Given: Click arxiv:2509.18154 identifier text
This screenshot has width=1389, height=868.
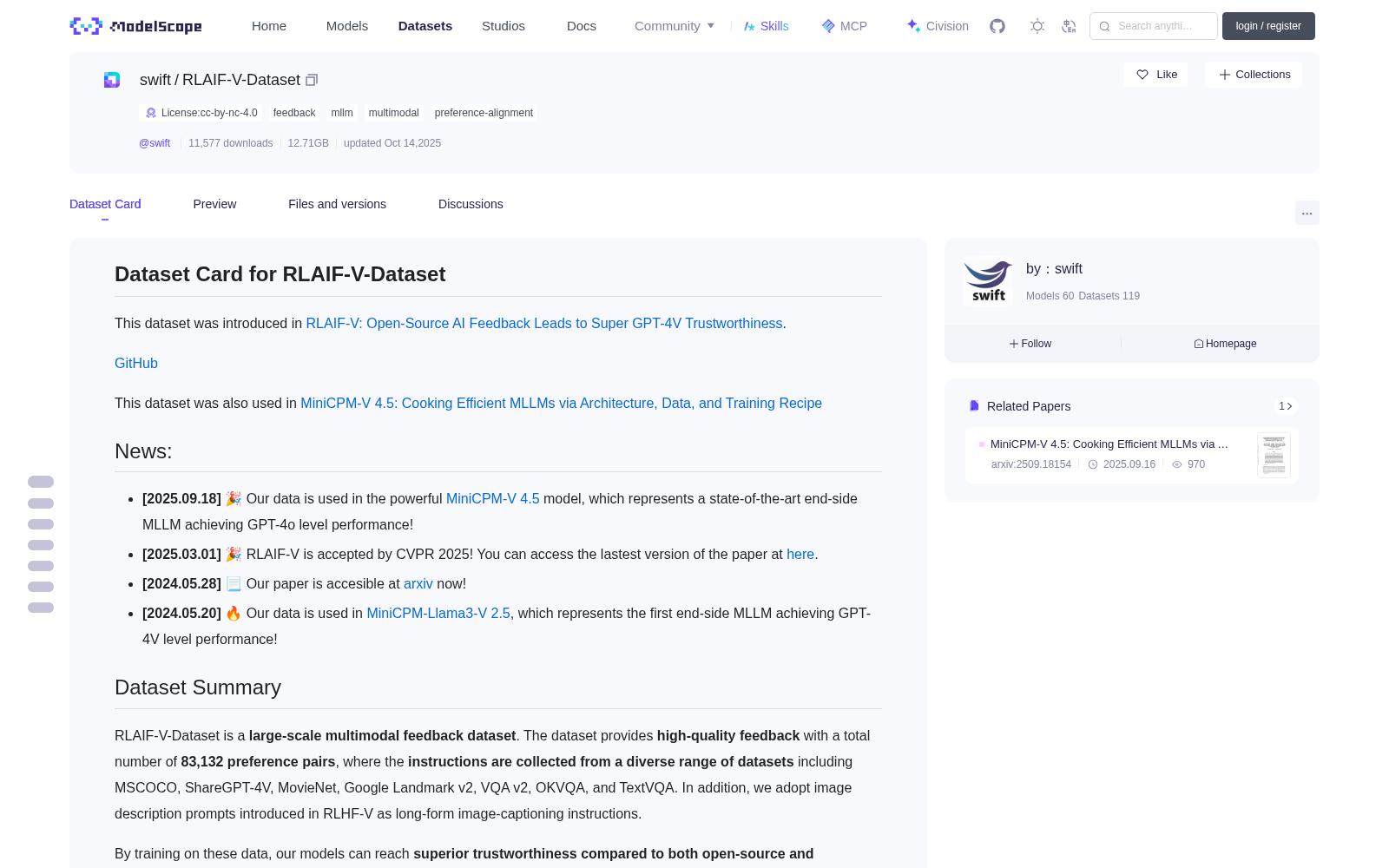Looking at the screenshot, I should click(x=1031, y=464).
